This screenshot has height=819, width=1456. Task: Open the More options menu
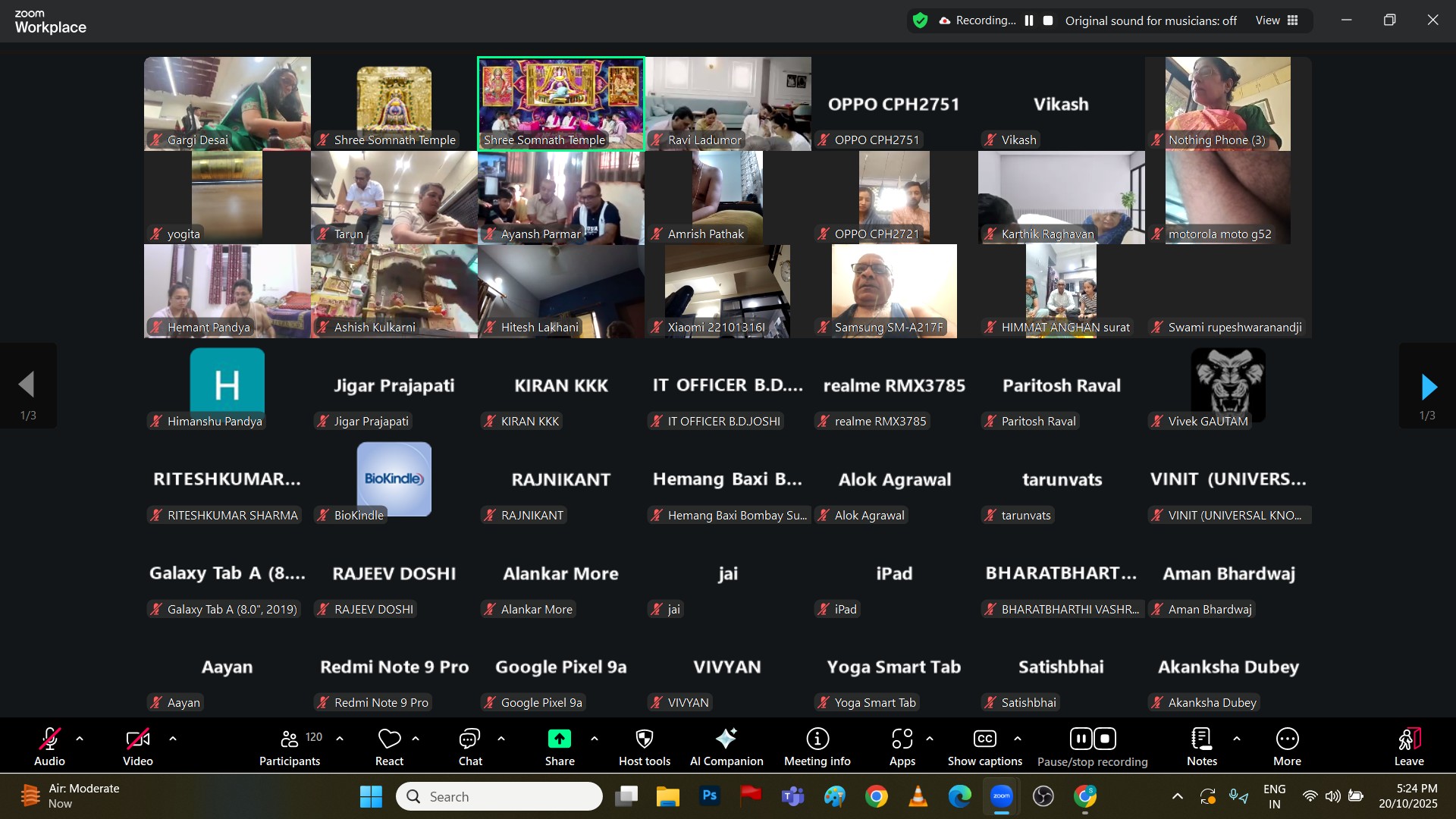pos(1287,747)
